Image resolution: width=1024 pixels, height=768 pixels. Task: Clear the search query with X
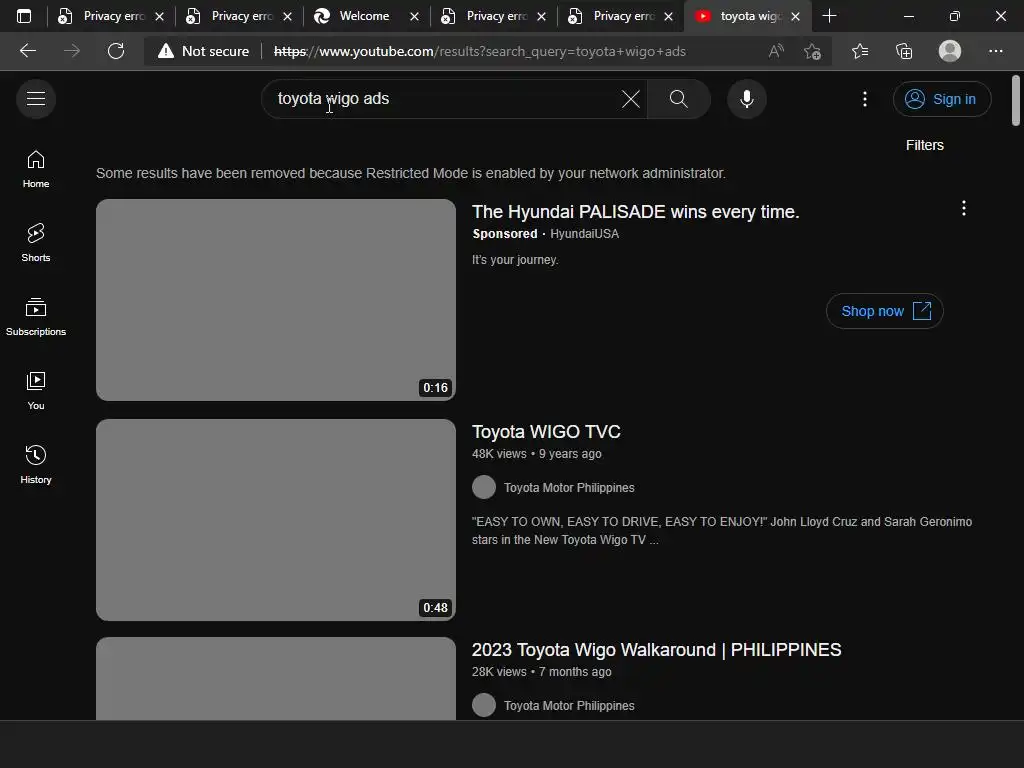pyautogui.click(x=630, y=99)
